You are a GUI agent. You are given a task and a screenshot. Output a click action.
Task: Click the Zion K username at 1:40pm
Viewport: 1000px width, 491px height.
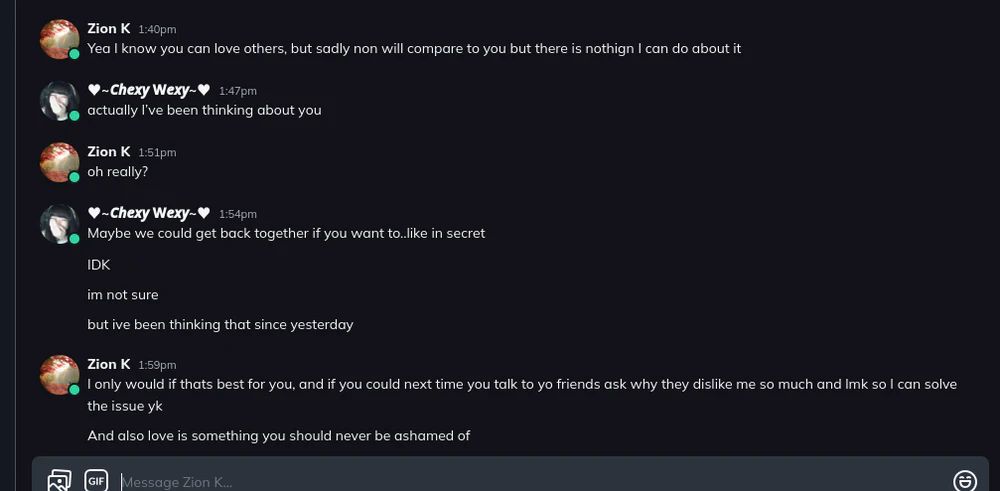point(109,29)
